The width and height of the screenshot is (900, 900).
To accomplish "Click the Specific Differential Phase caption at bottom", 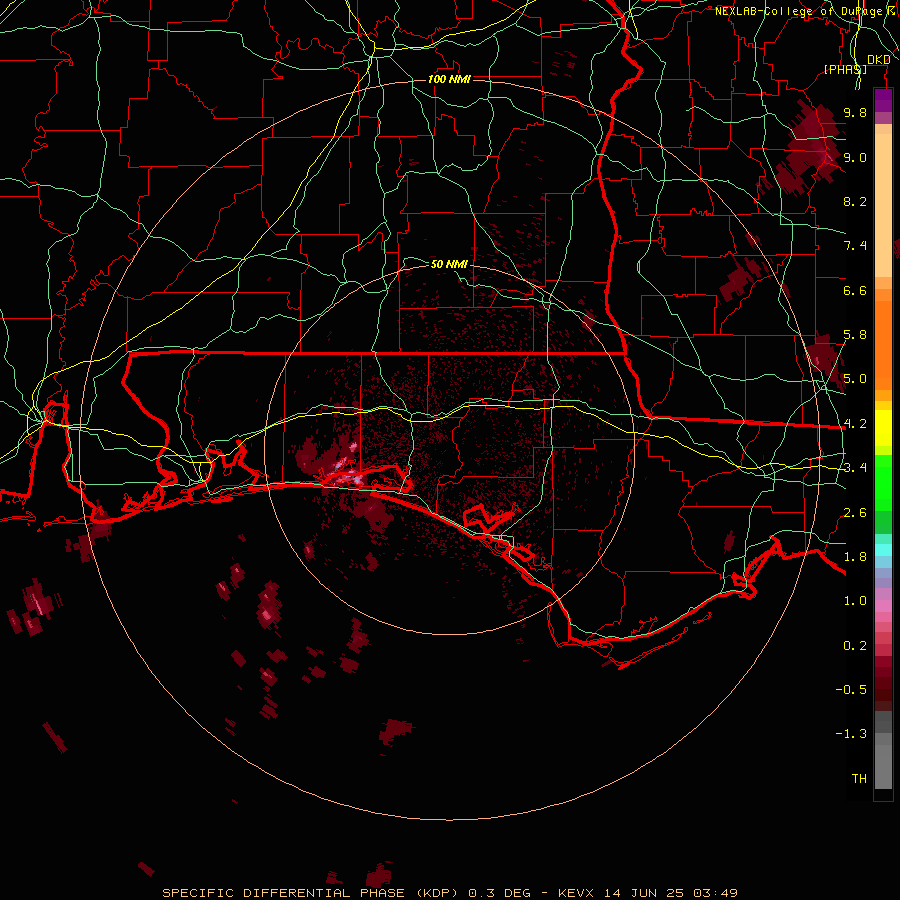I will [x=450, y=893].
